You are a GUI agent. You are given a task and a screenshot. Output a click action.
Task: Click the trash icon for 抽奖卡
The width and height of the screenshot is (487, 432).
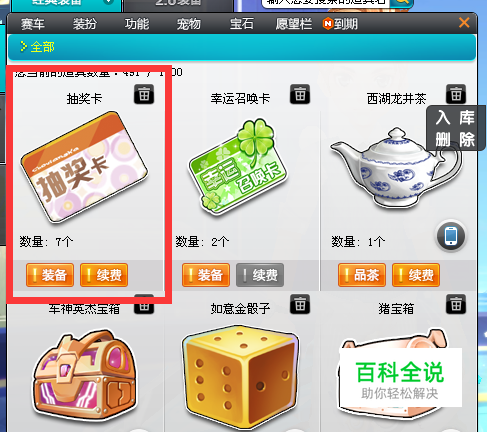pyautogui.click(x=144, y=94)
